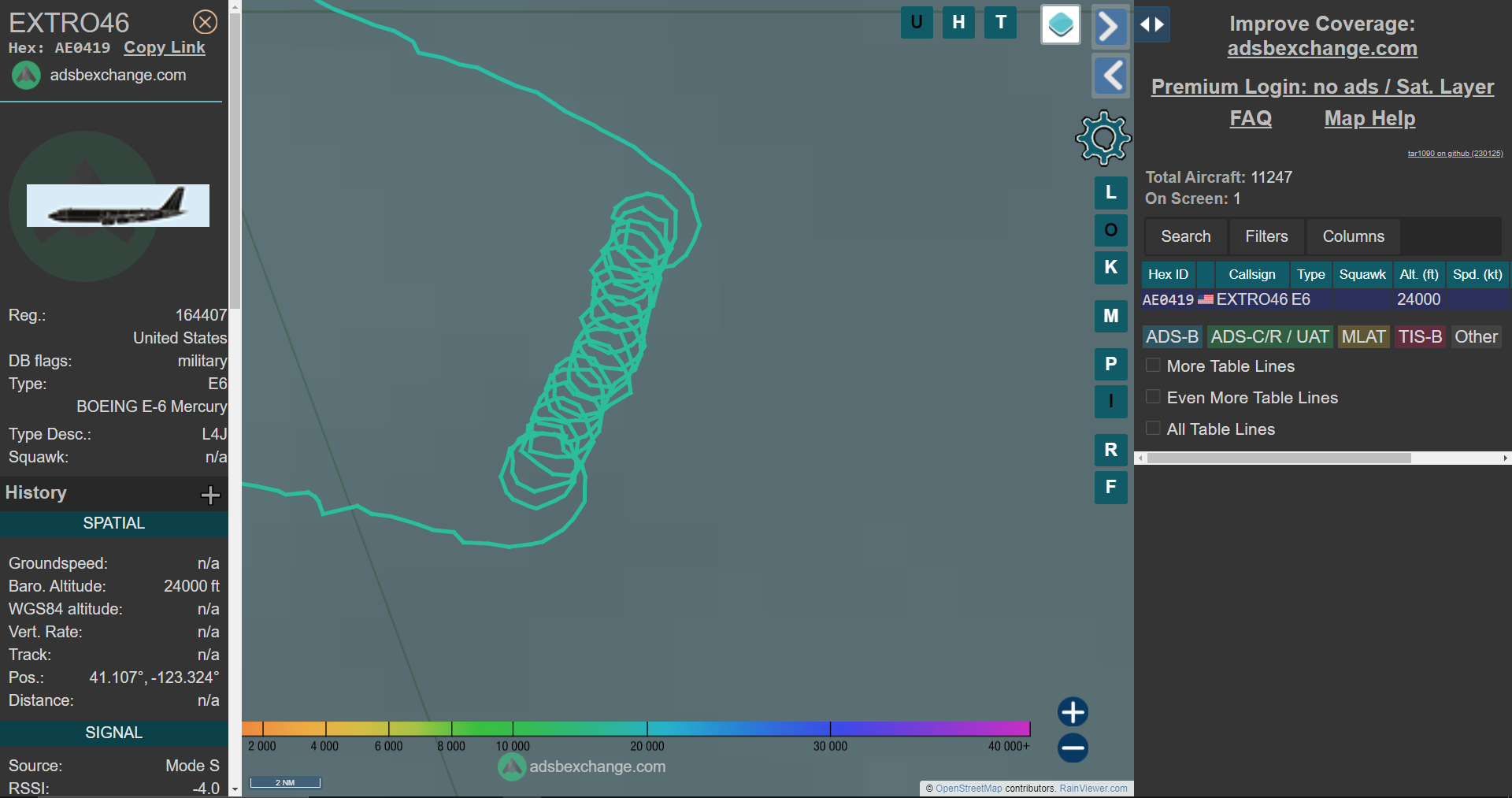Click the H map button
This screenshot has height=798, width=1512.
coord(958,22)
